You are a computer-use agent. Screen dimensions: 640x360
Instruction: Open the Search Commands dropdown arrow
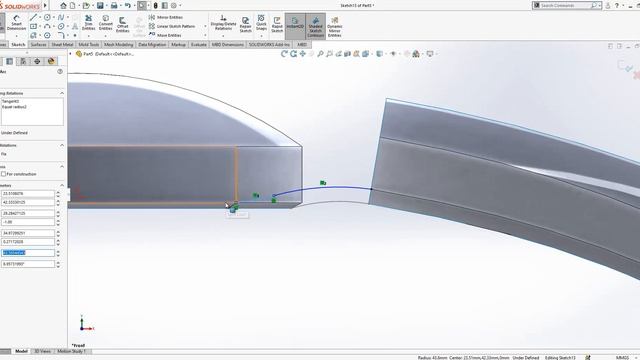click(599, 5)
